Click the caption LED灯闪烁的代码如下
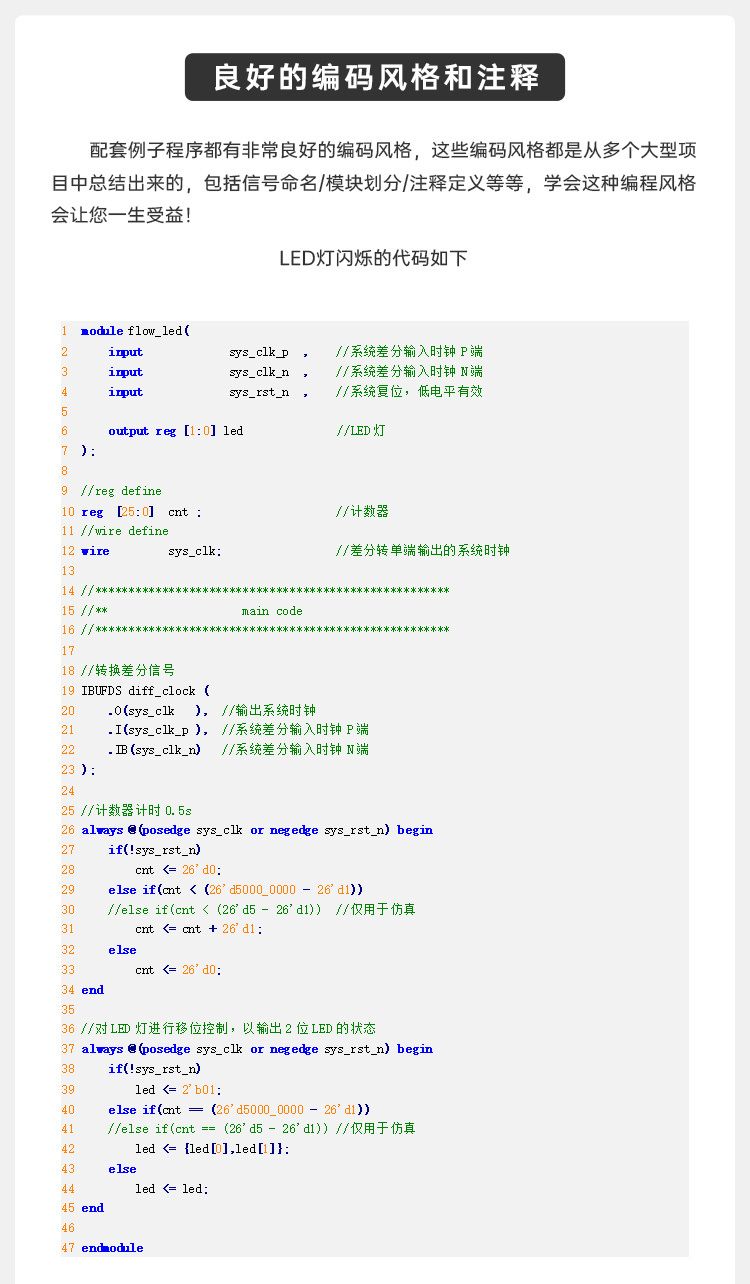750x1284 pixels. [x=374, y=258]
